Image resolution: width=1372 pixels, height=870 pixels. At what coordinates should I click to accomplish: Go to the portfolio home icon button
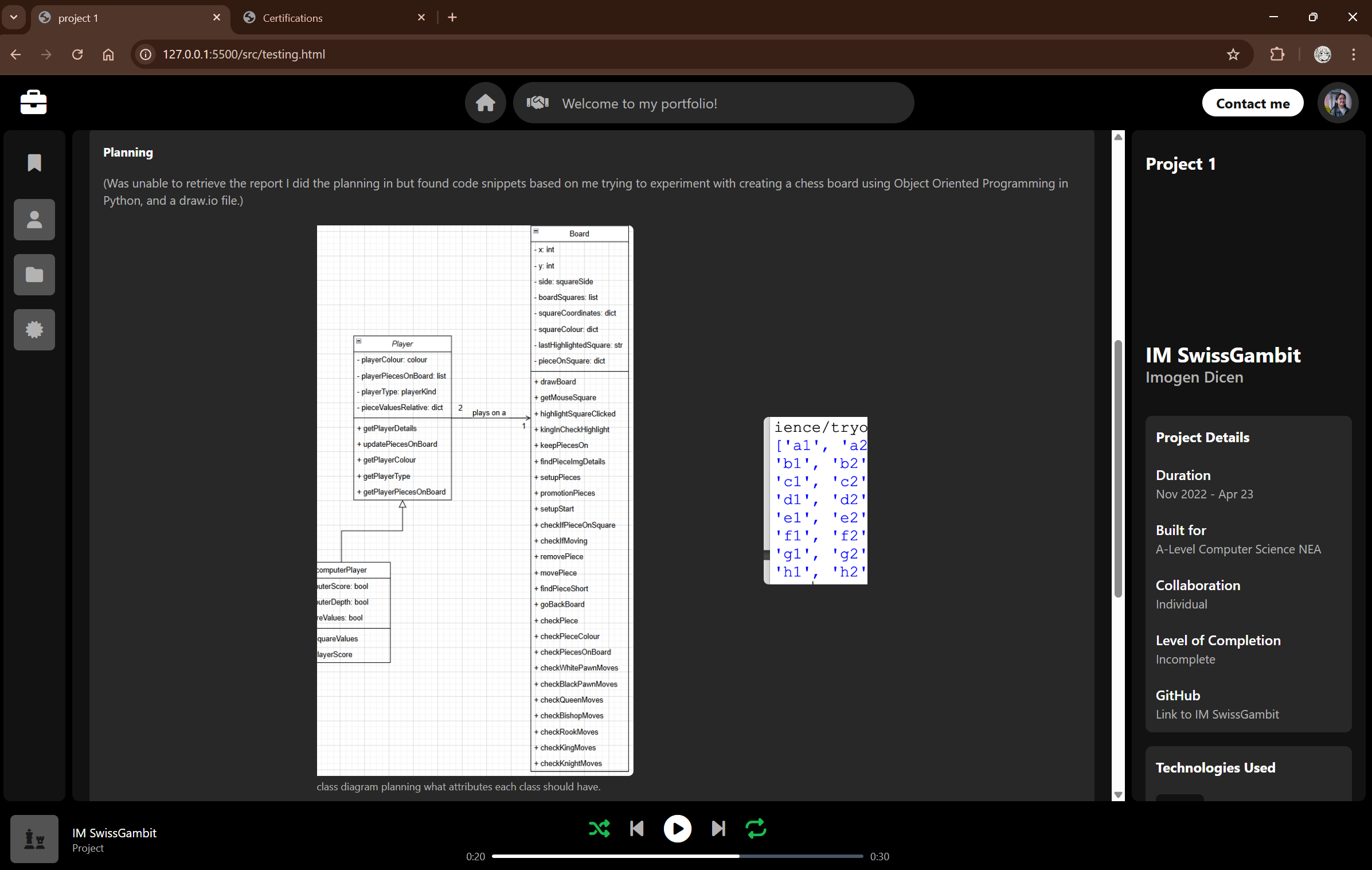(485, 103)
